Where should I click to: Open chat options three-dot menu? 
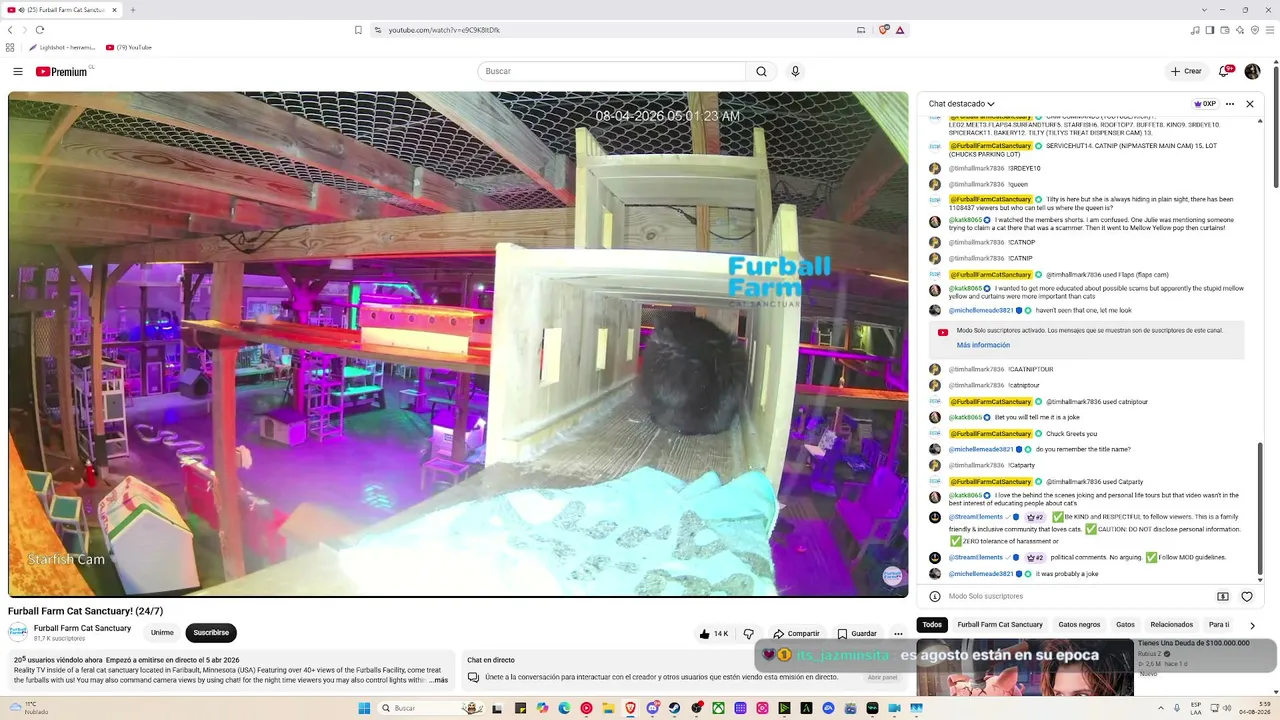[x=1230, y=104]
